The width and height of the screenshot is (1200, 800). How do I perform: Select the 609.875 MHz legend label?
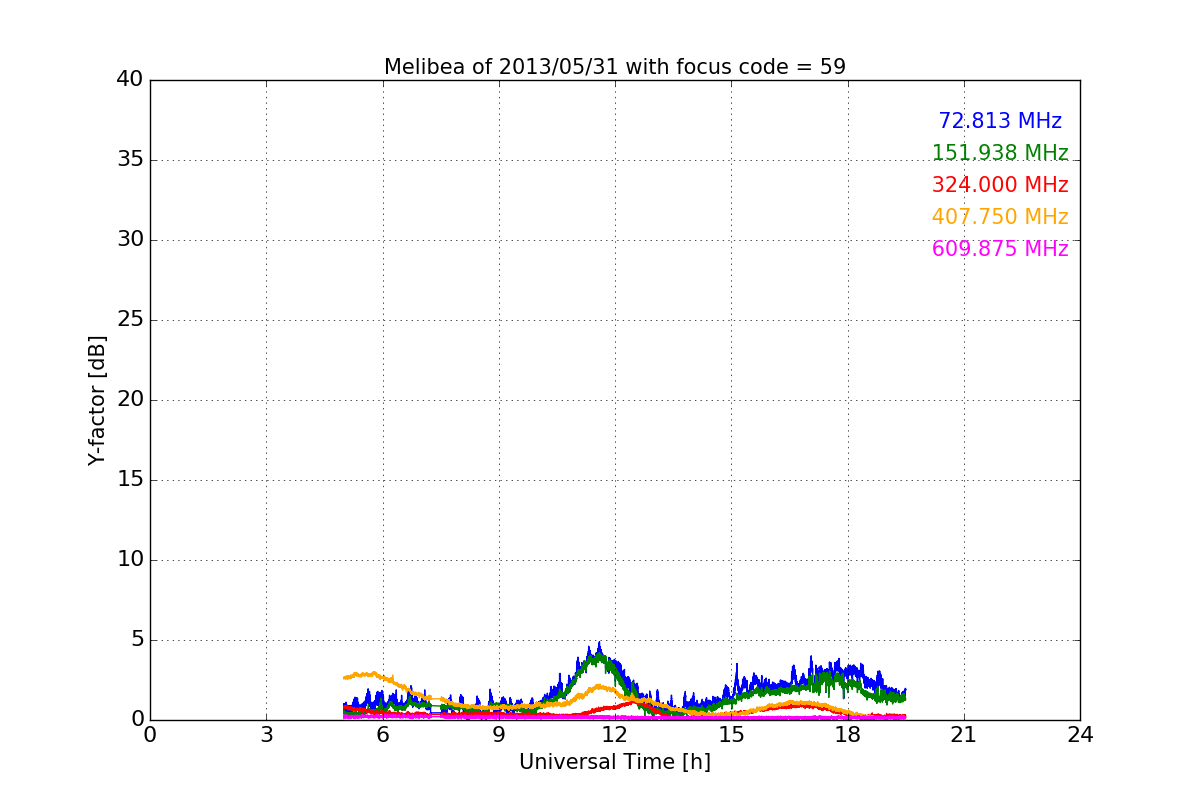[1000, 249]
